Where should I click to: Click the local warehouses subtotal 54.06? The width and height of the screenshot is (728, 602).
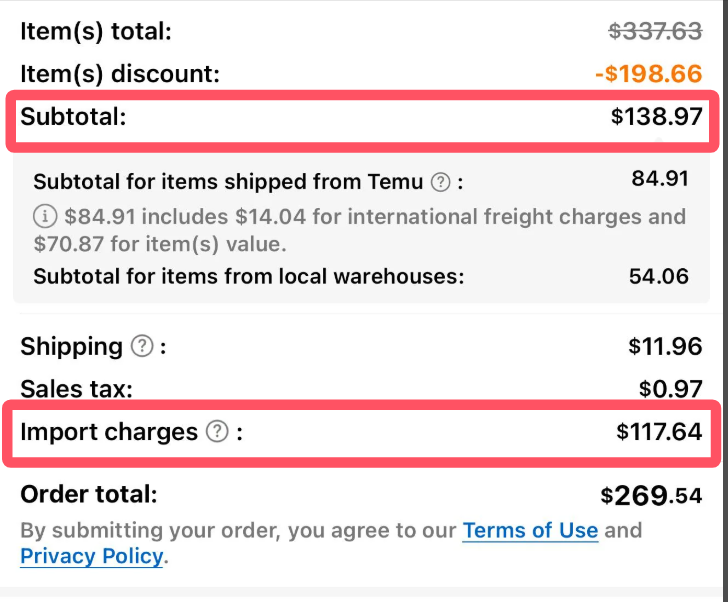click(659, 277)
